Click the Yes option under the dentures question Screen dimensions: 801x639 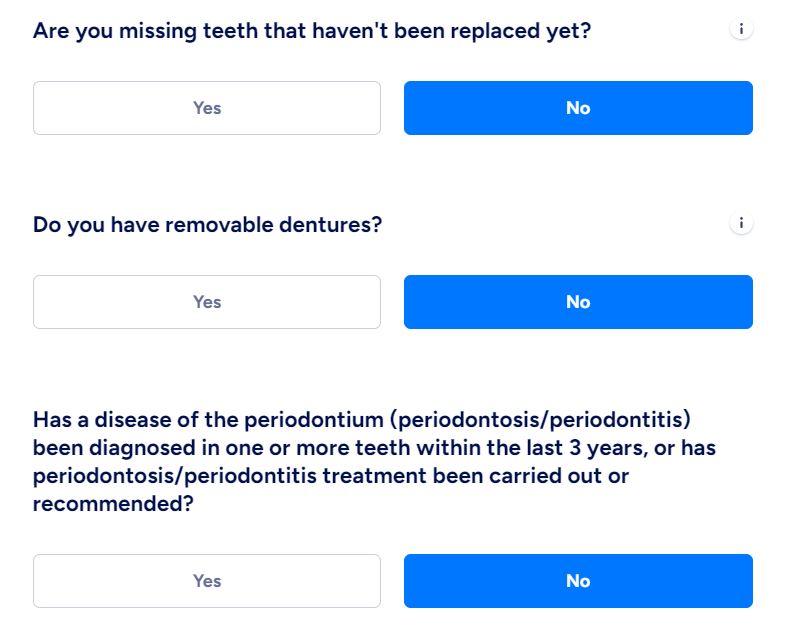point(206,301)
